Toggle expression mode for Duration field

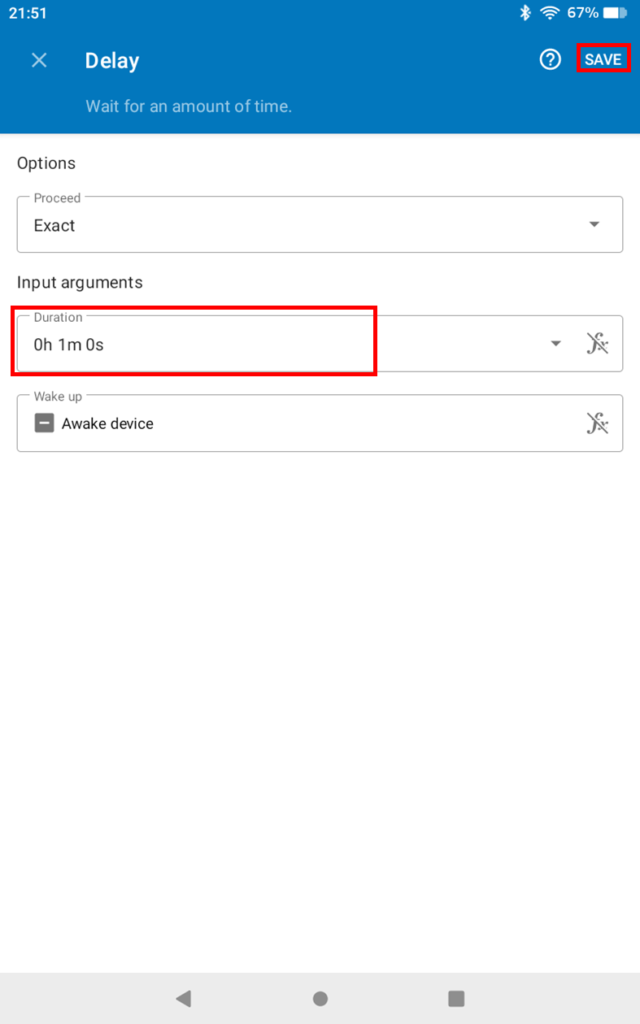[597, 344]
